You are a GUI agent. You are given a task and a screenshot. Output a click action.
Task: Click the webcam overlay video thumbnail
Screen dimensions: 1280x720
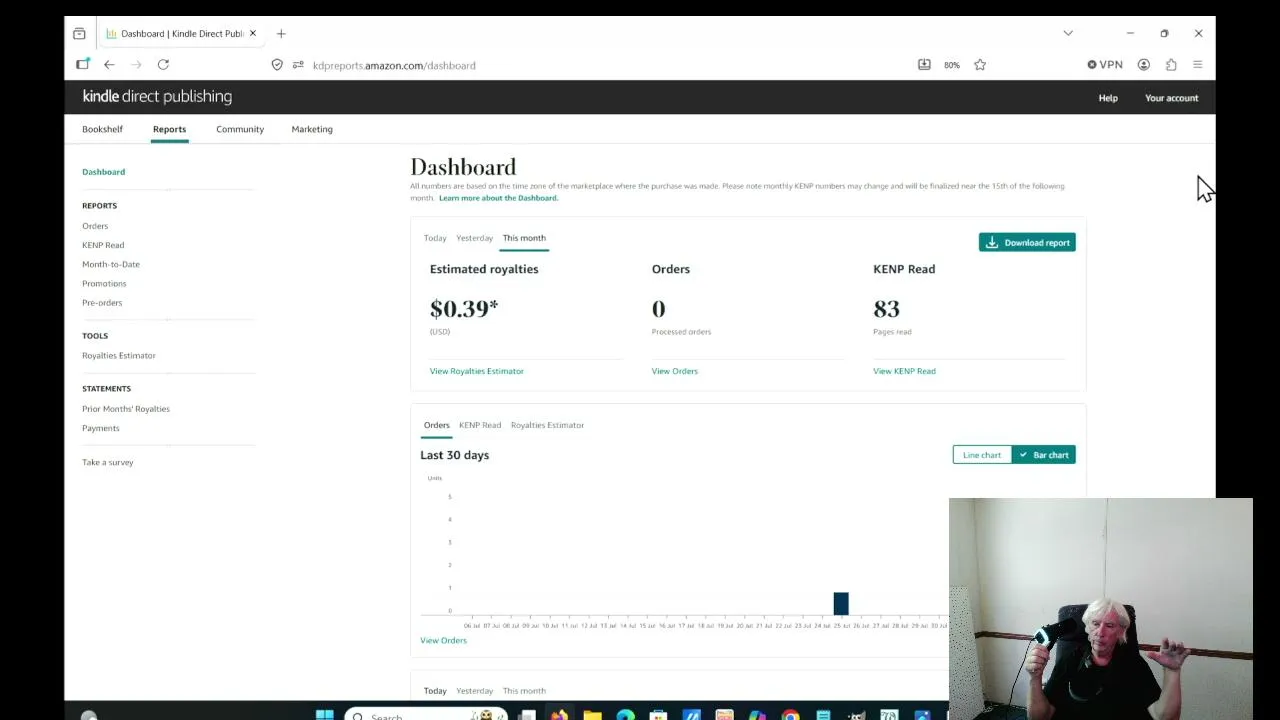1101,609
